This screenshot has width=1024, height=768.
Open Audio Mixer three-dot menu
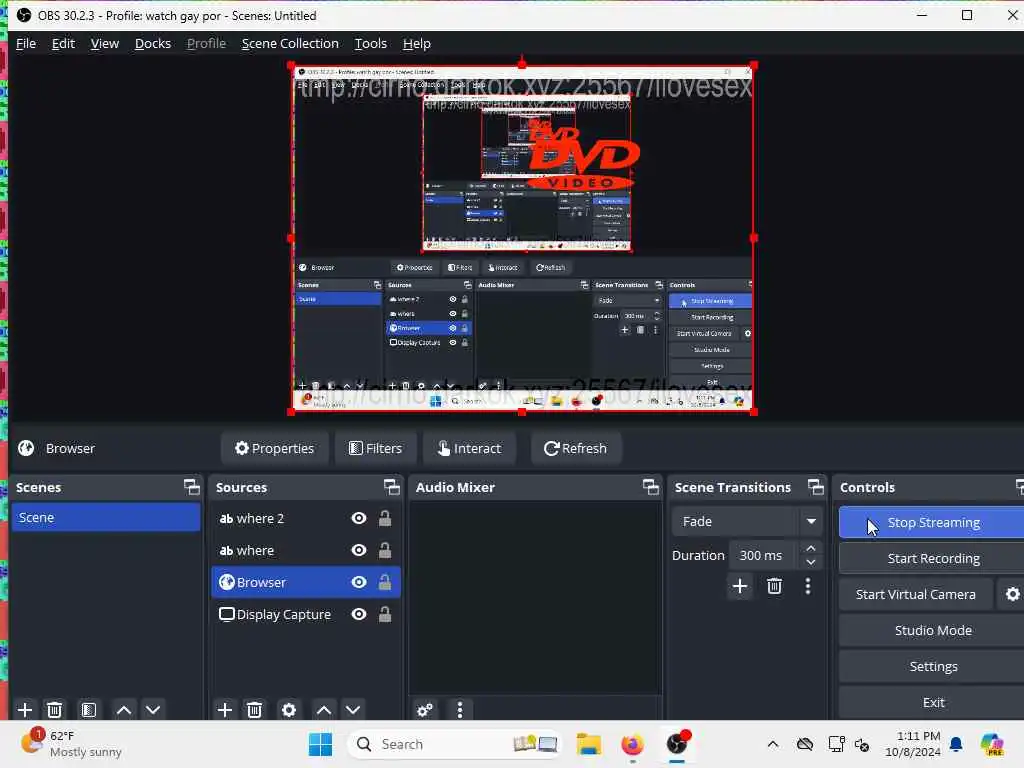tap(460, 709)
